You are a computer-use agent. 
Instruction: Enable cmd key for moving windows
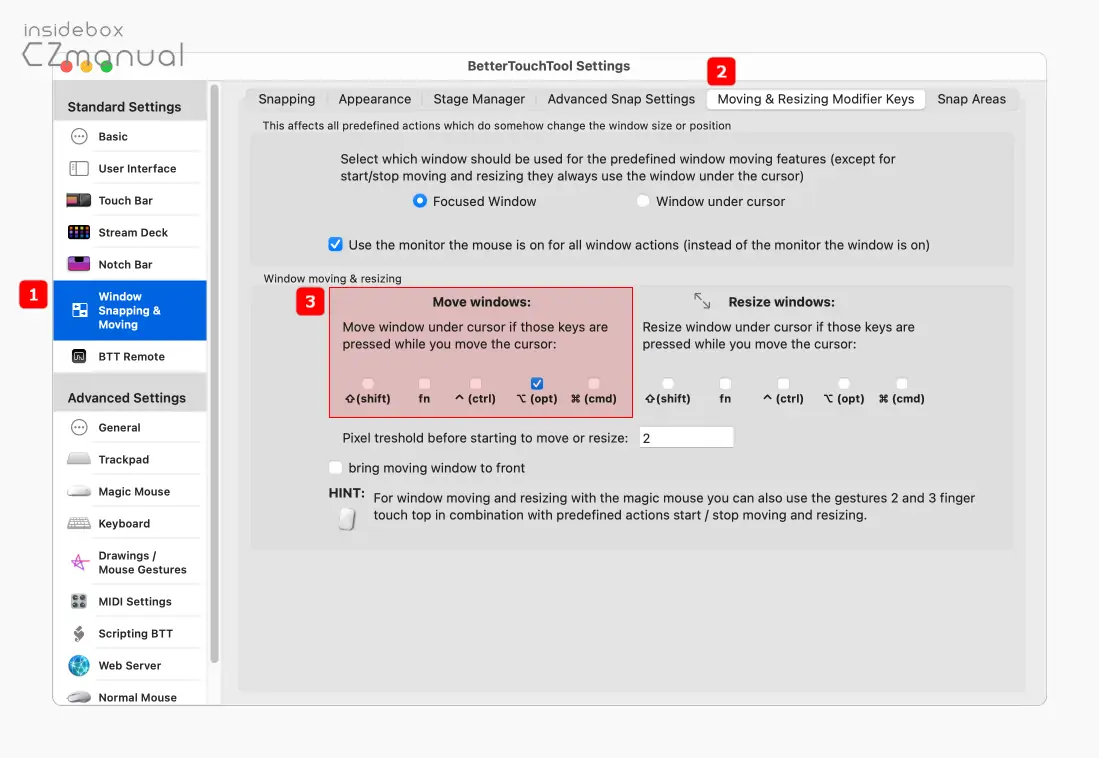594,384
